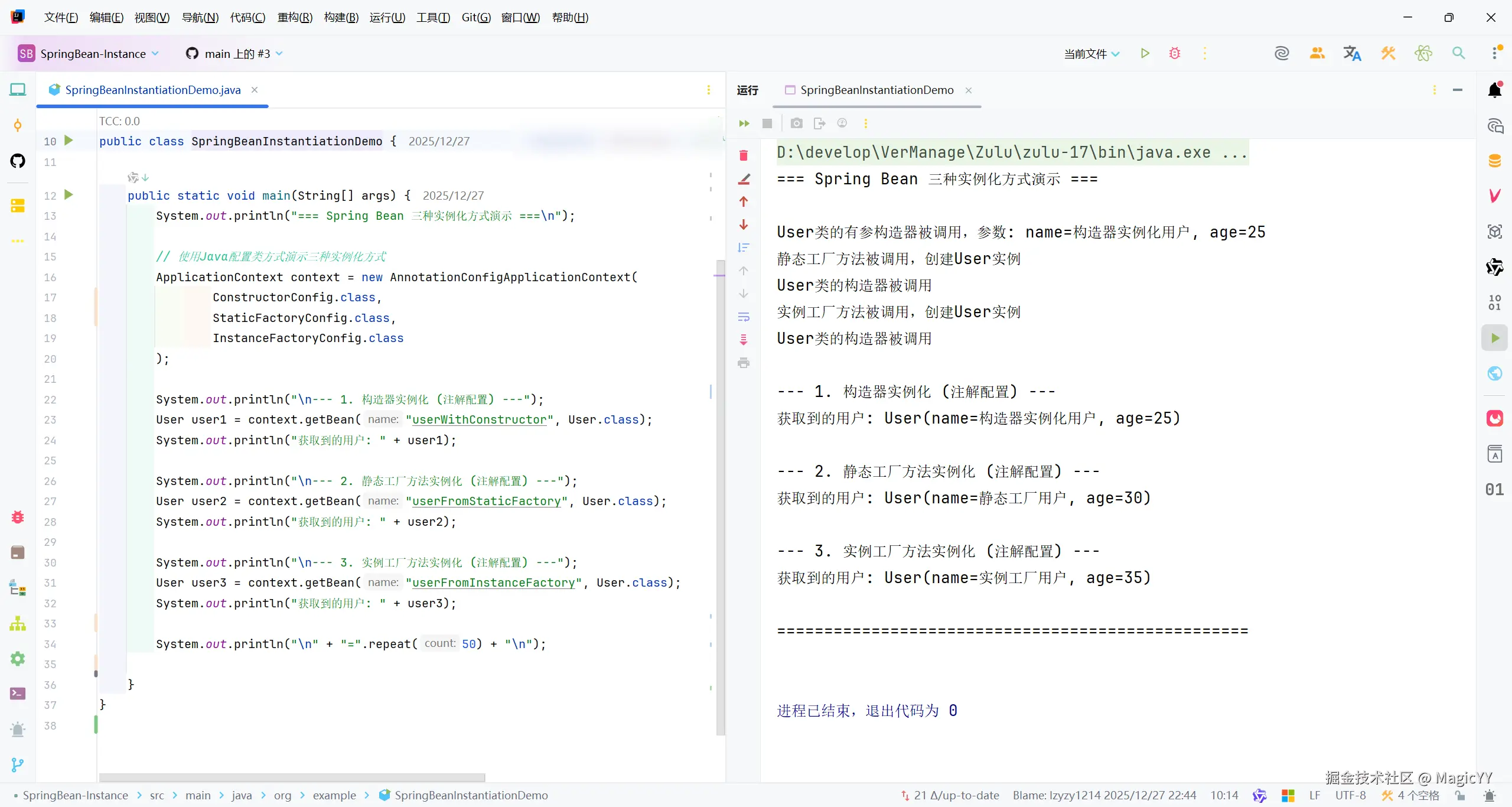1512x807 pixels.
Task: Click the editor horizontal scrollbar
Action: pos(292,777)
